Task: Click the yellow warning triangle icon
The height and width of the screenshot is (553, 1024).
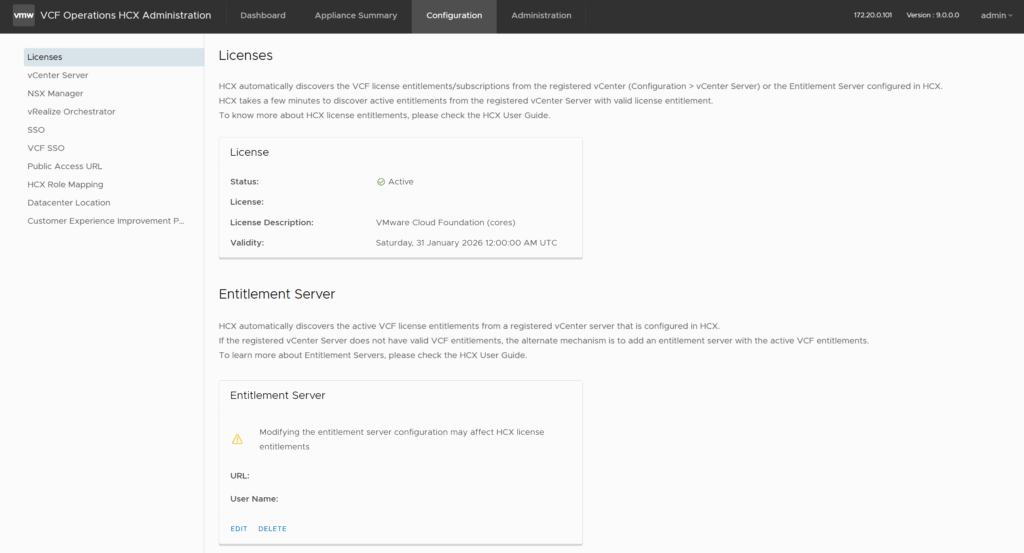Action: click(237, 439)
